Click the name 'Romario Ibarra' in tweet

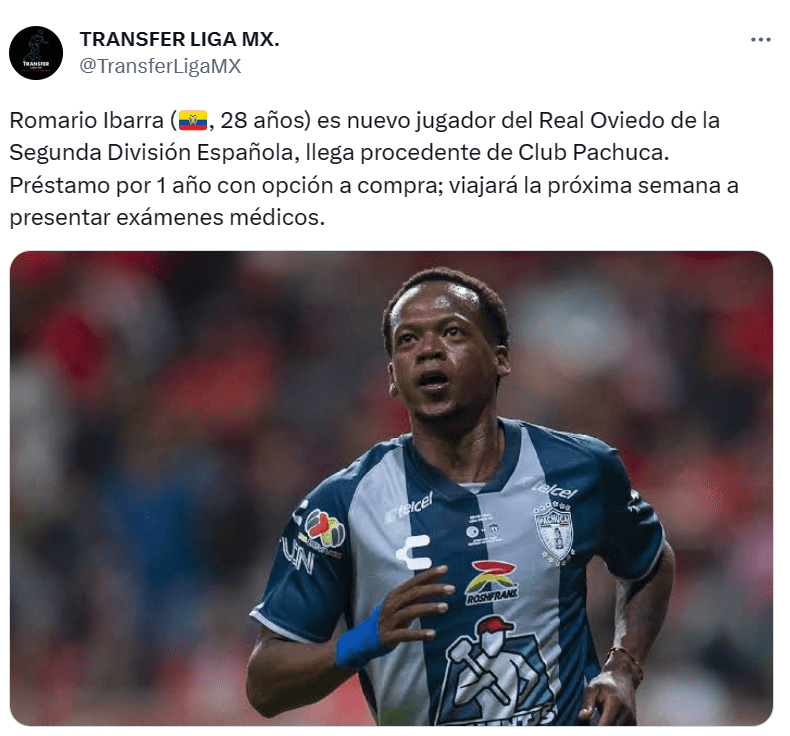pyautogui.click(x=87, y=120)
